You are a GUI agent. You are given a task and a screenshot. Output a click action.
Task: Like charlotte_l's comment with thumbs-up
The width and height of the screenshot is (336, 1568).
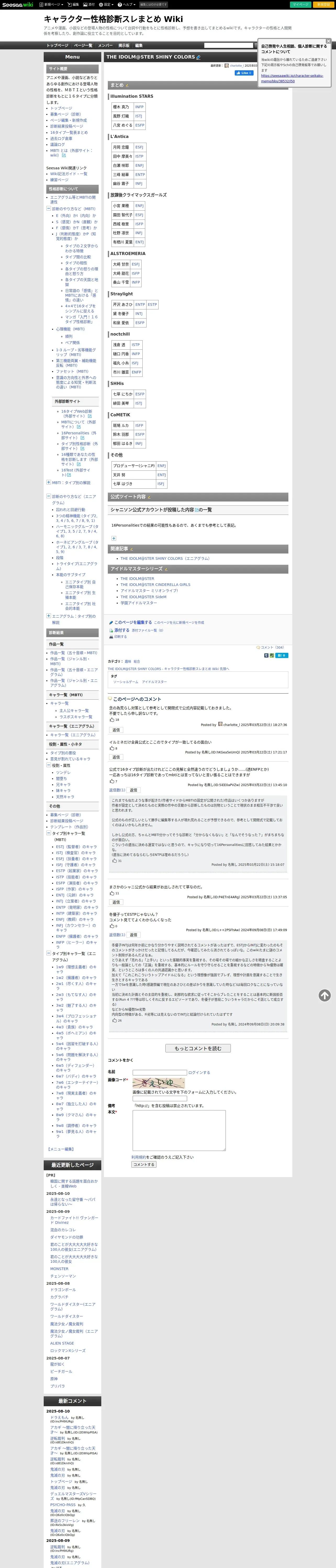tap(112, 719)
